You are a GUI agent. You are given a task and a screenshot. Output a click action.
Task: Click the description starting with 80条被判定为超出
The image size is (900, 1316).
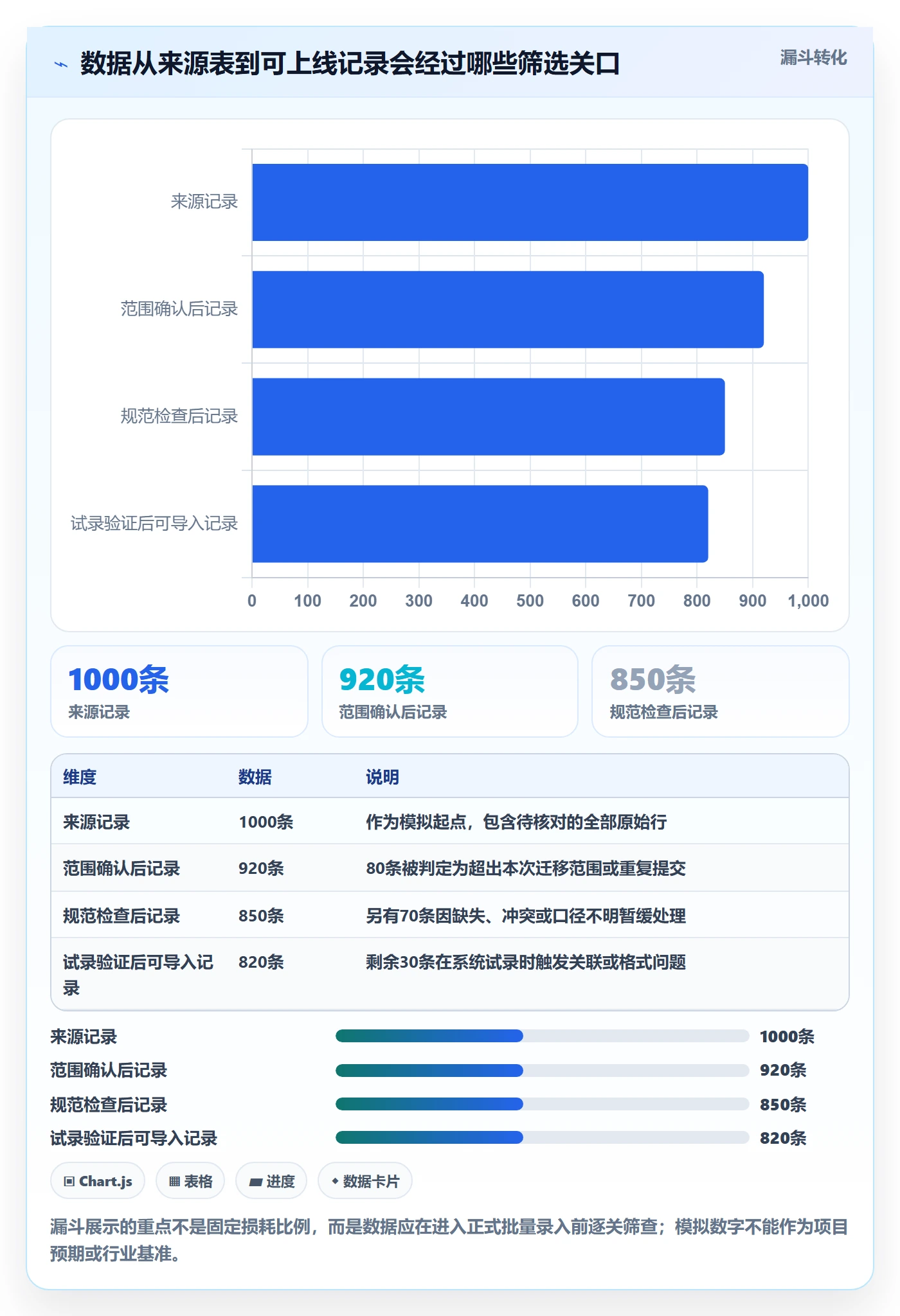(x=526, y=868)
